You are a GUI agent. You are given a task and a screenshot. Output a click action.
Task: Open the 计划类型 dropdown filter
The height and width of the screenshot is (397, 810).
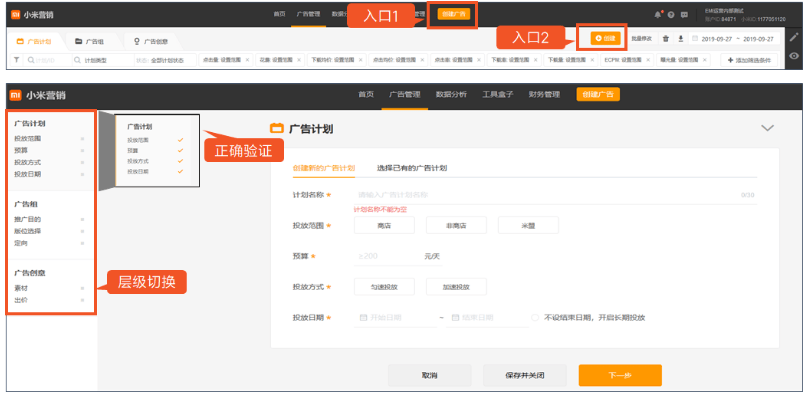click(103, 60)
